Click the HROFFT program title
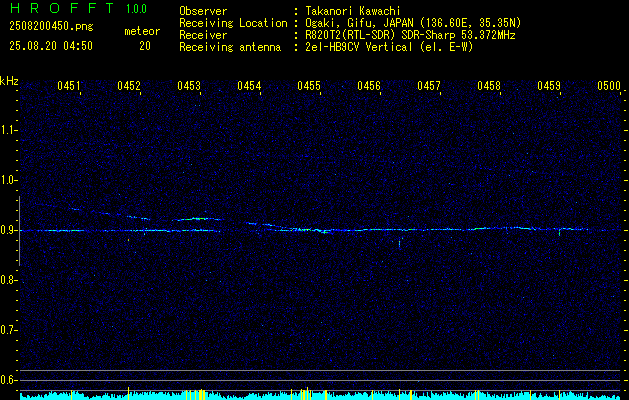629x400 pixels. click(x=62, y=8)
